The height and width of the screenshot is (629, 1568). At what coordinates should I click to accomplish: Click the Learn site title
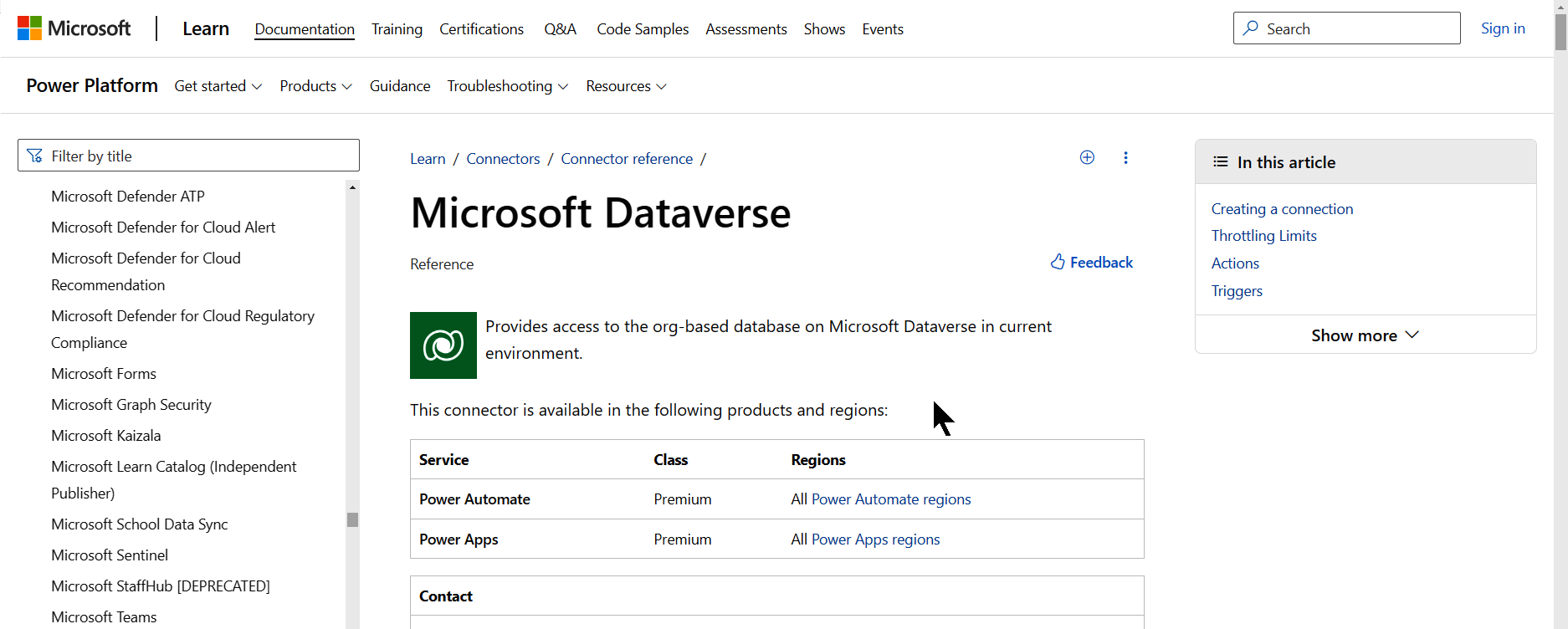click(206, 28)
